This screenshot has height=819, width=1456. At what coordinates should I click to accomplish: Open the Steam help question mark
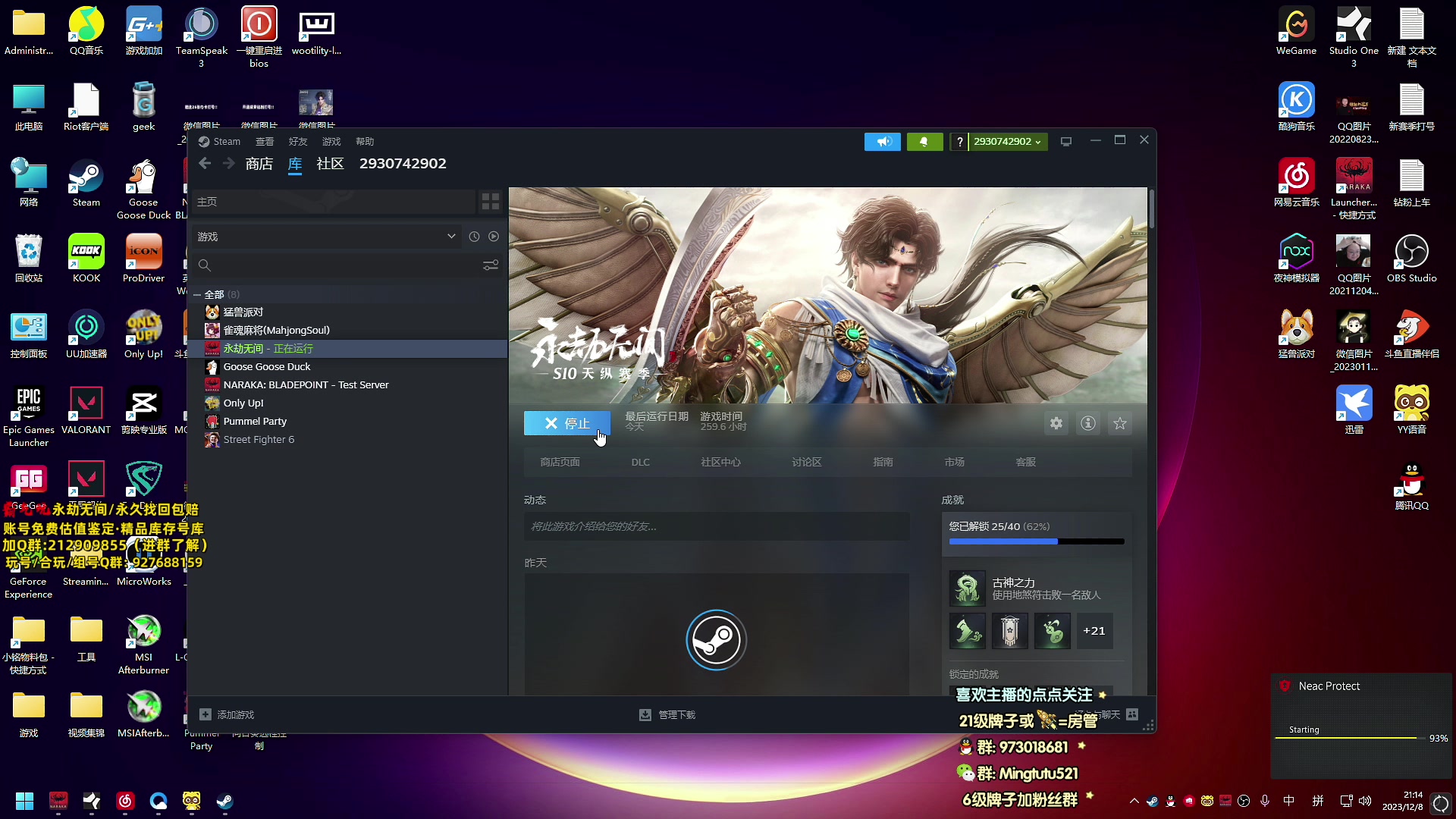[959, 142]
